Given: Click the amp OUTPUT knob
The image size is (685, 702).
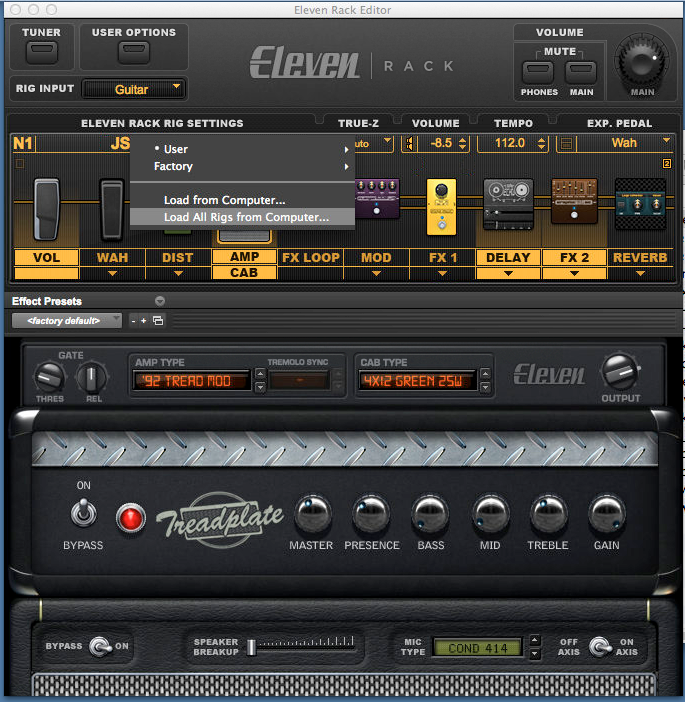Looking at the screenshot, I should click(621, 372).
